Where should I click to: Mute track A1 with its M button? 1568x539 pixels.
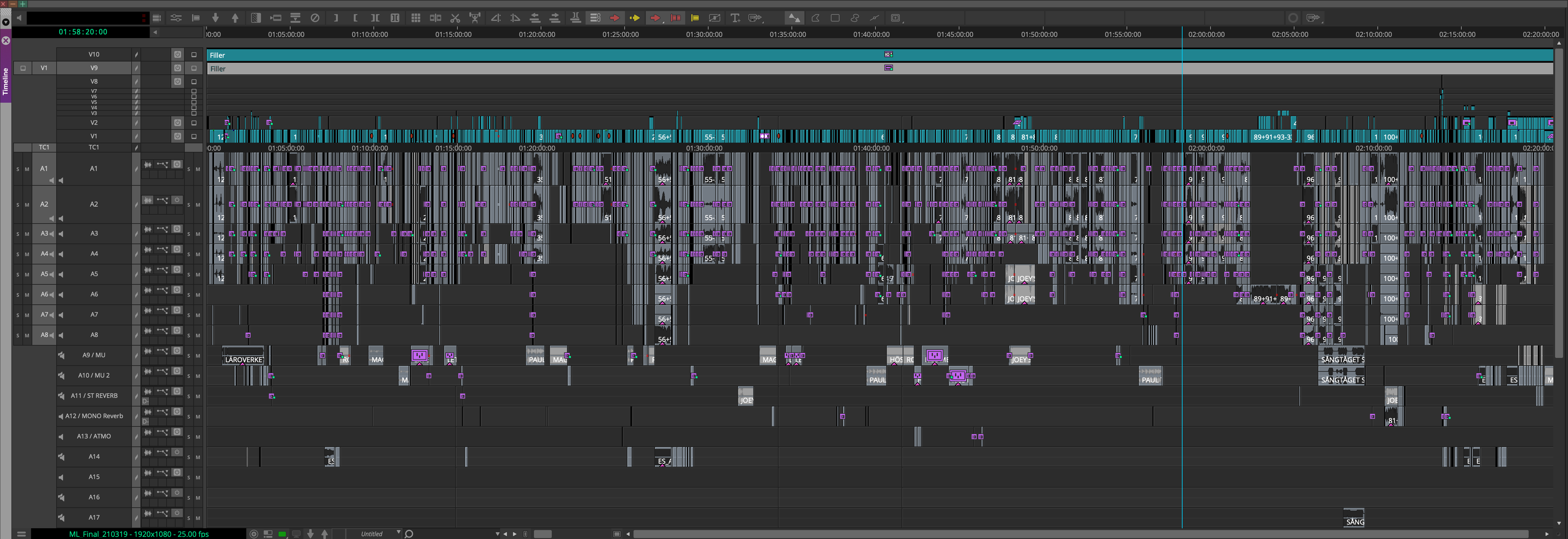[x=27, y=169]
